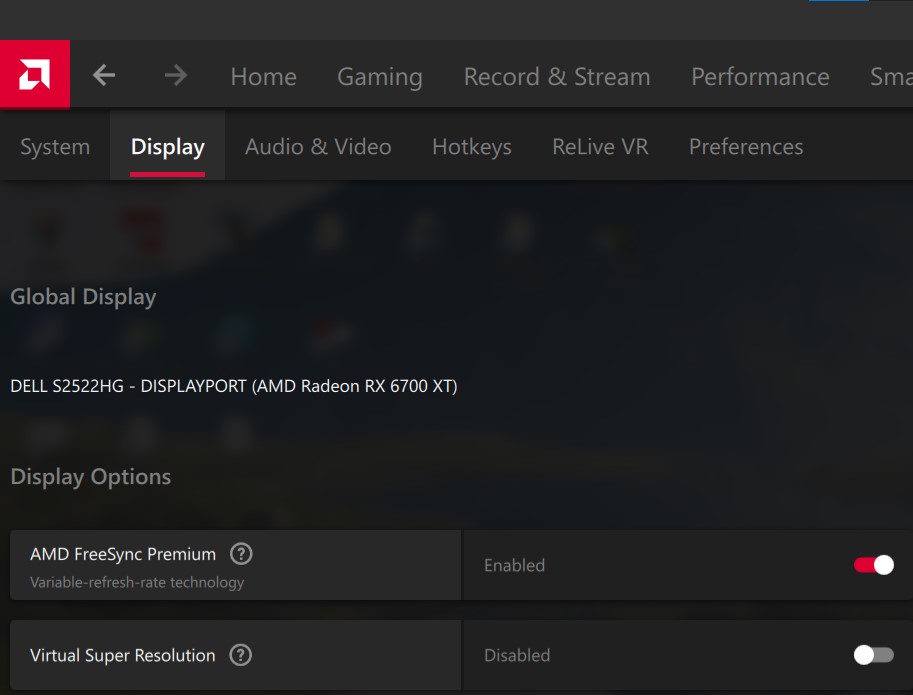913x695 pixels.
Task: Switch to the Audio & Video sub-tab
Action: 318,147
